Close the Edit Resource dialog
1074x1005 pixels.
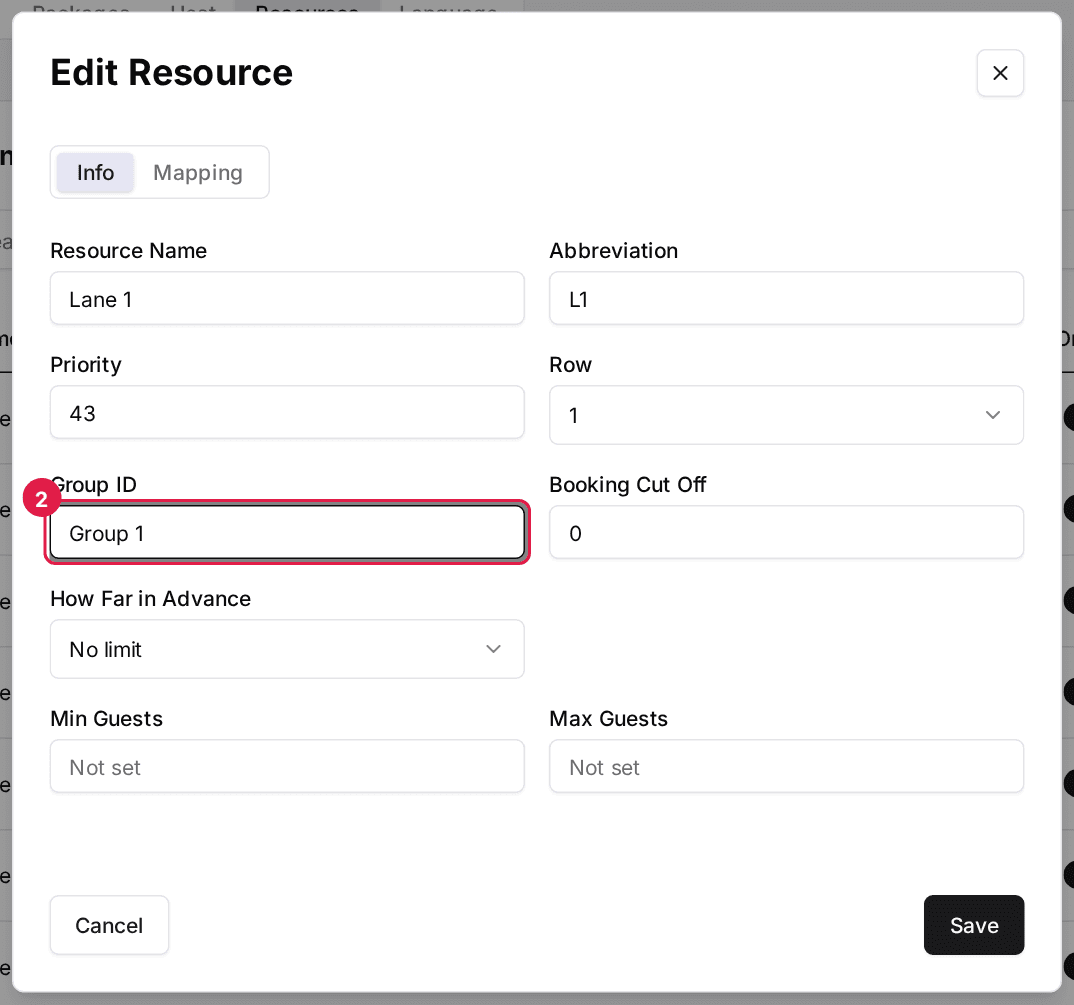point(999,73)
